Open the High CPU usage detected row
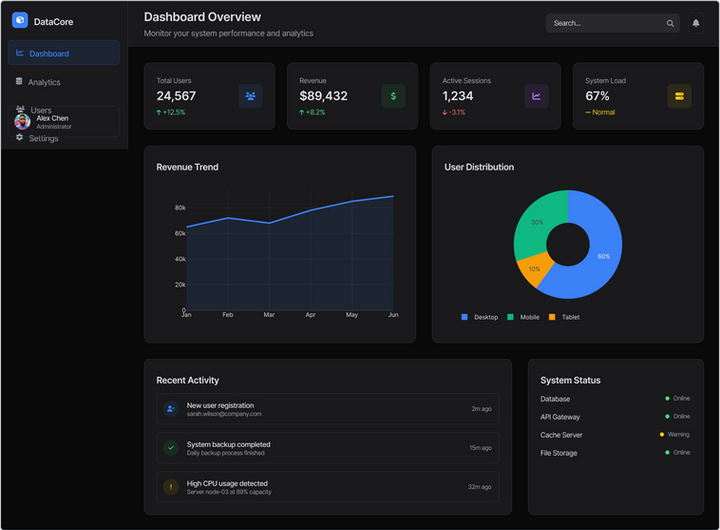Viewport: 720px width, 530px height. 328,487
